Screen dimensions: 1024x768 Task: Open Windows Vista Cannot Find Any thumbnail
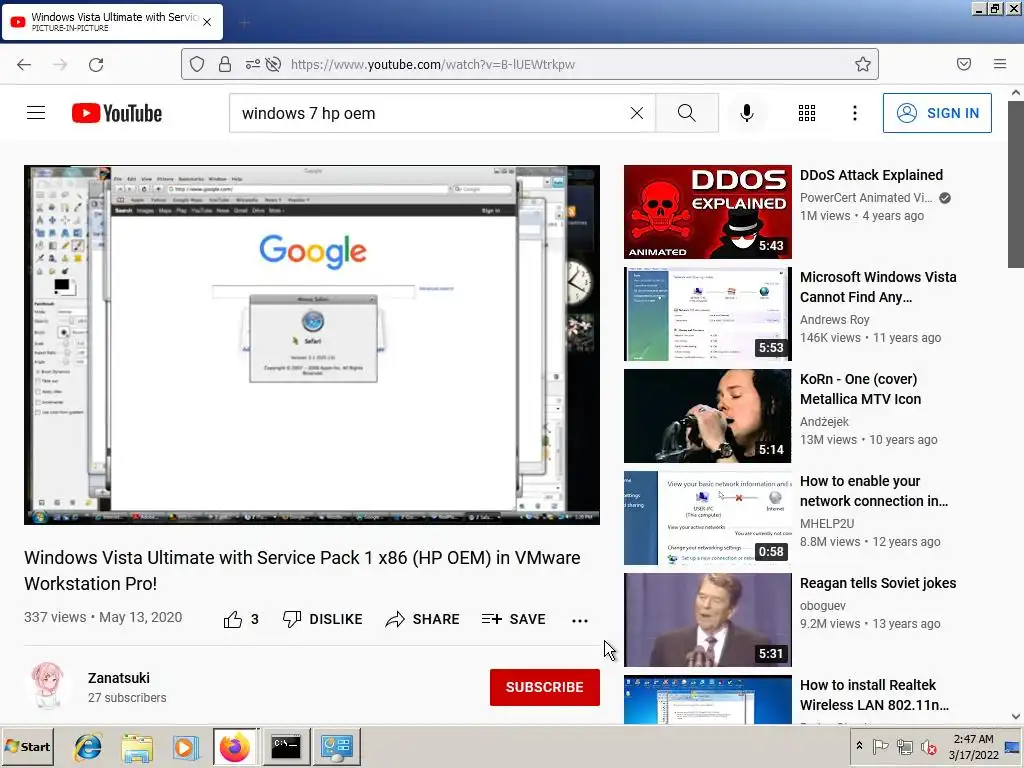point(707,313)
